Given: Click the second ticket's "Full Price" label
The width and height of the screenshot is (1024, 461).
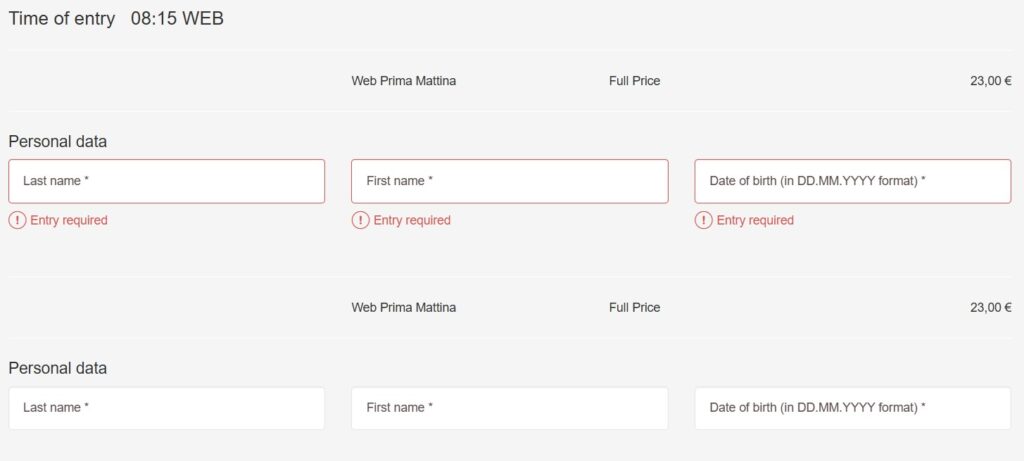Looking at the screenshot, I should (635, 308).
